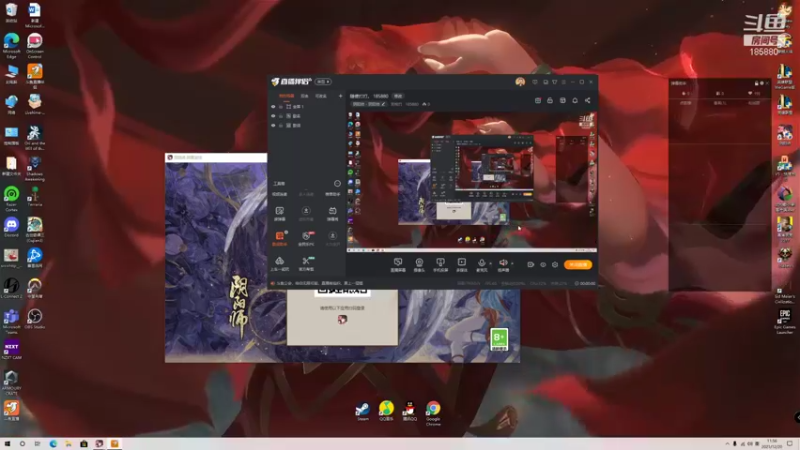Open QQ Music desktop shortcut
800x450 pixels.
386,411
